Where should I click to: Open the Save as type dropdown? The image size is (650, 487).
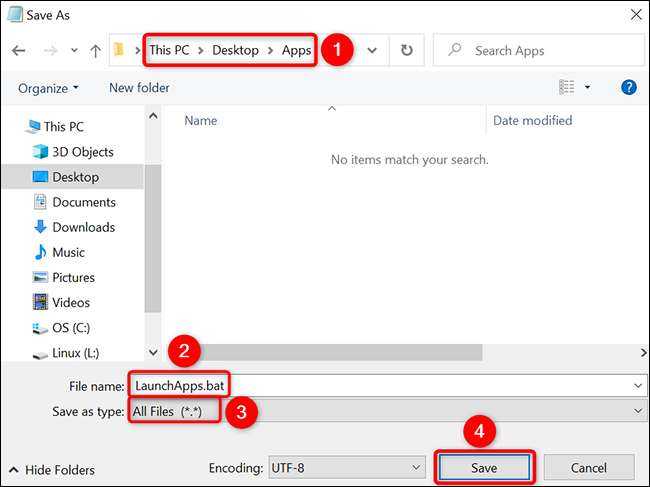pos(387,411)
